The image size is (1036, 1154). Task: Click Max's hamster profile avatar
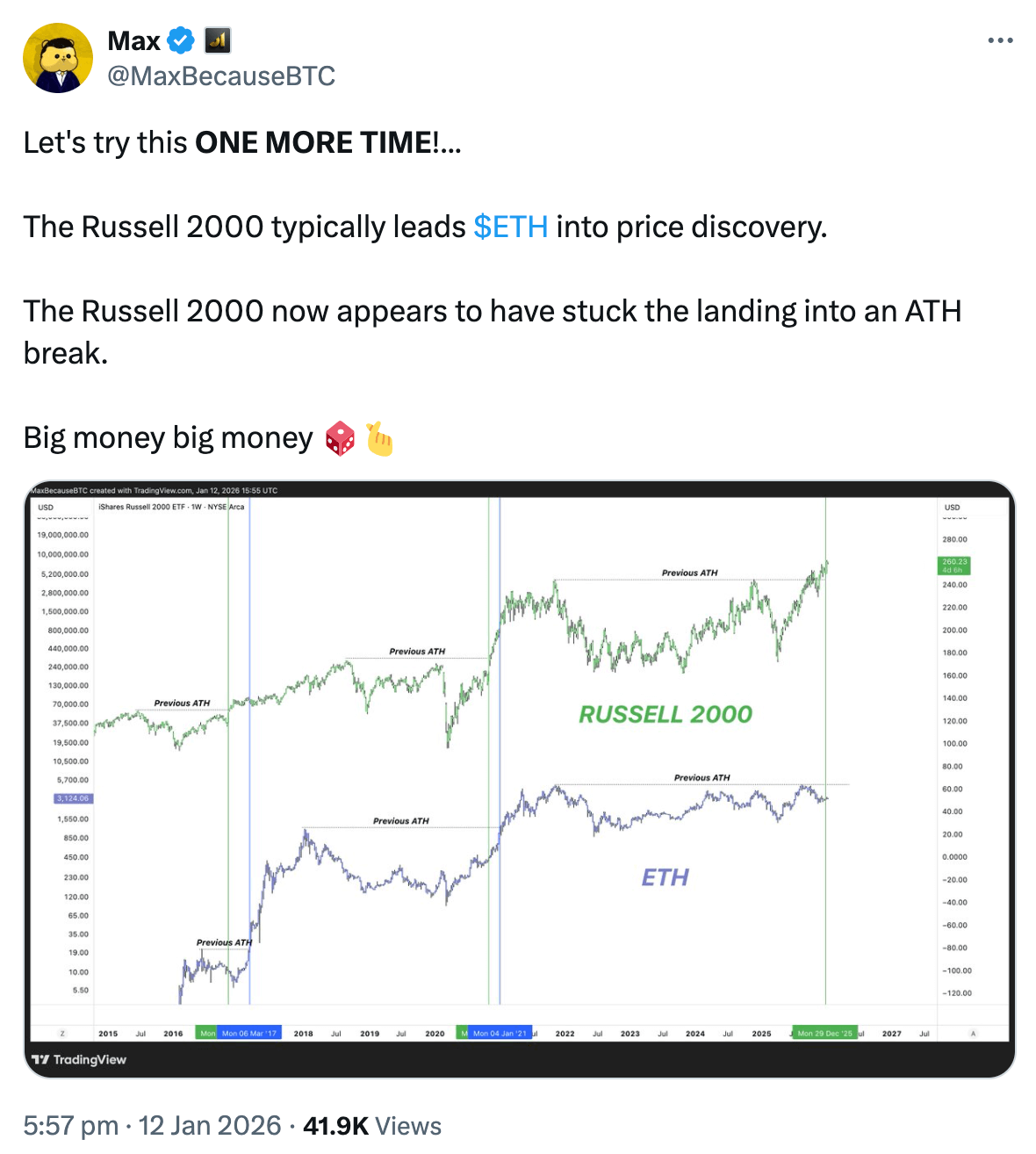58,58
